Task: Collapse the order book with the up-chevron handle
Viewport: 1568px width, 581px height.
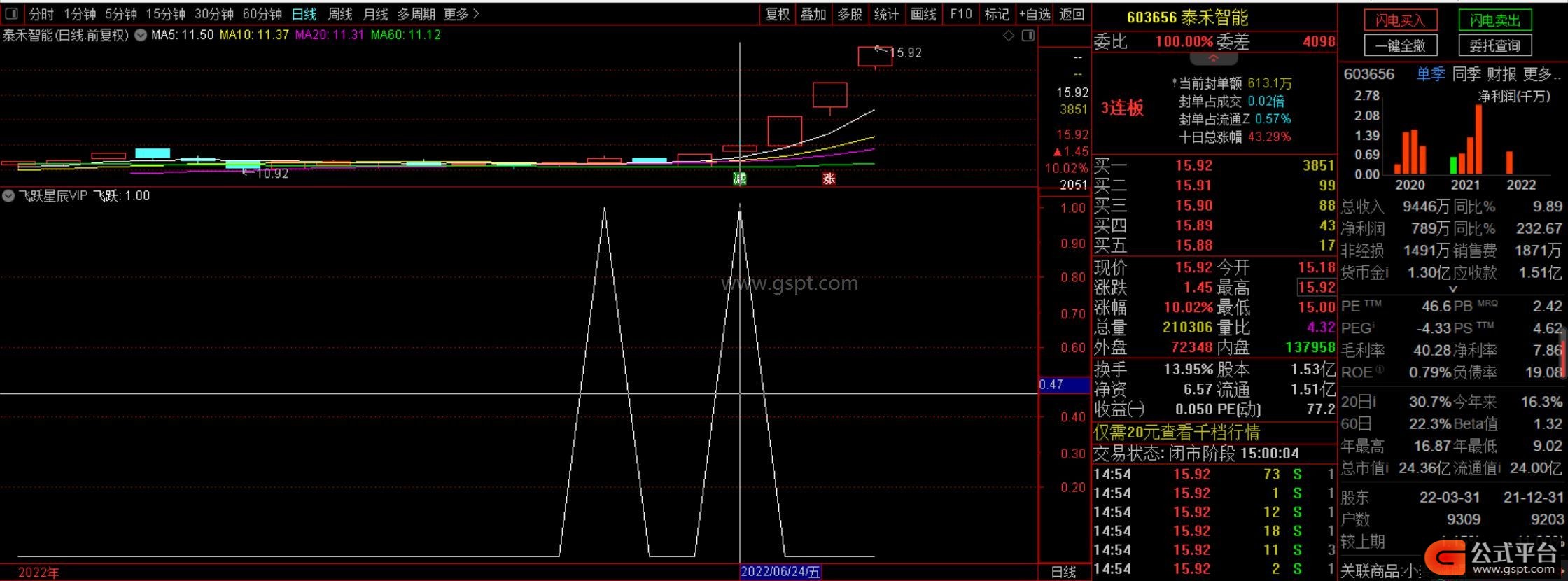Action: click(x=1214, y=58)
